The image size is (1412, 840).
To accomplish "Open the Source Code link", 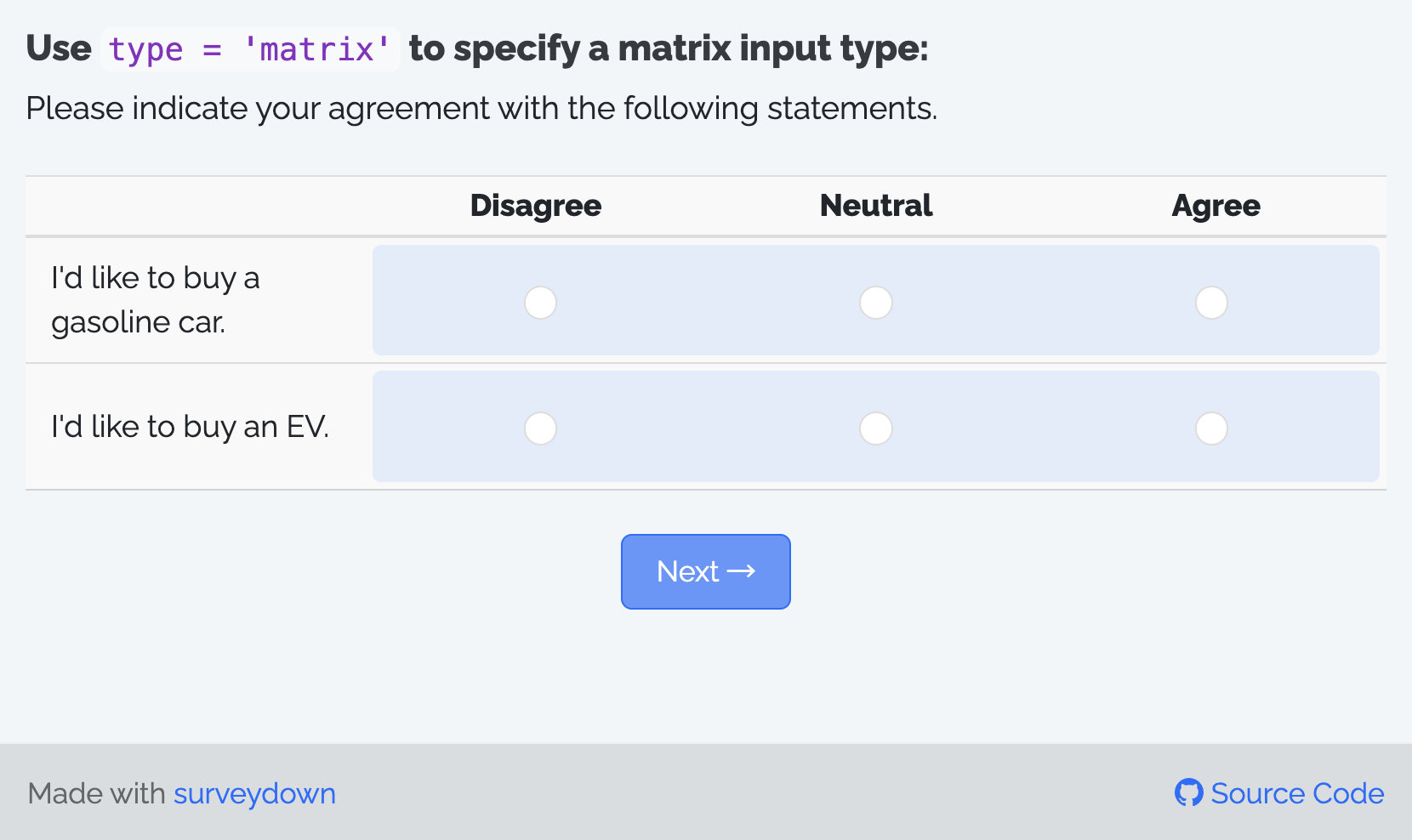I will coord(1296,793).
